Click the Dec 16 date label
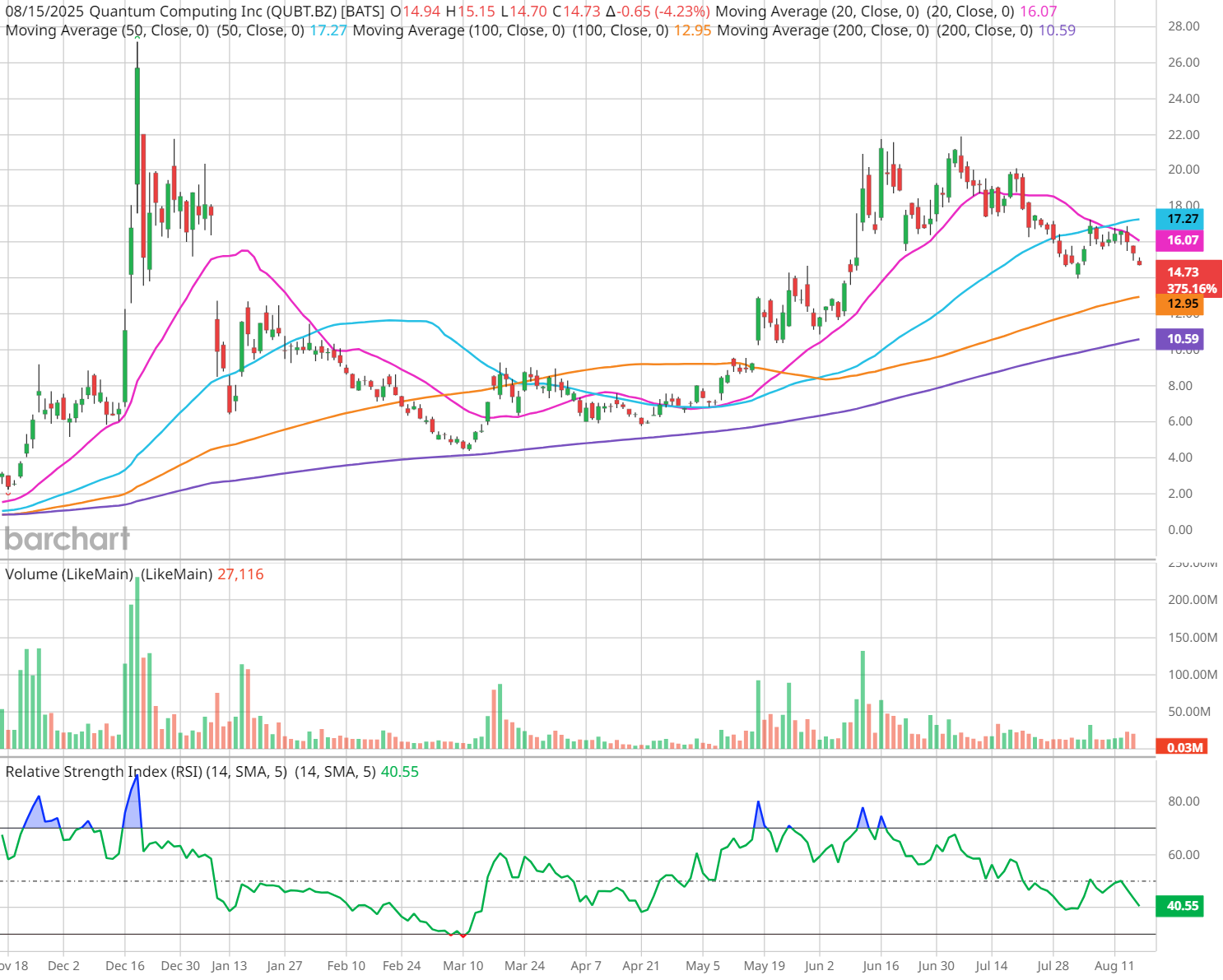This screenshot has width=1223, height=980. pyautogui.click(x=125, y=966)
